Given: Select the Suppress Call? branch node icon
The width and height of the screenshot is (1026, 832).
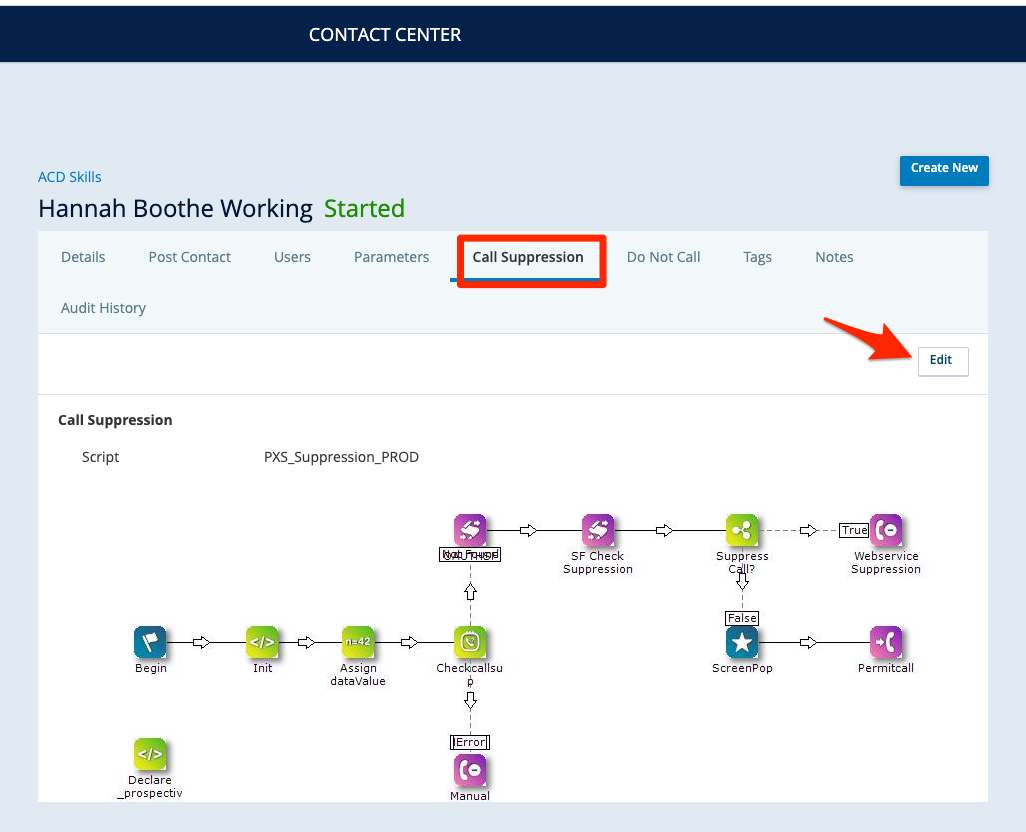Looking at the screenshot, I should click(x=742, y=530).
